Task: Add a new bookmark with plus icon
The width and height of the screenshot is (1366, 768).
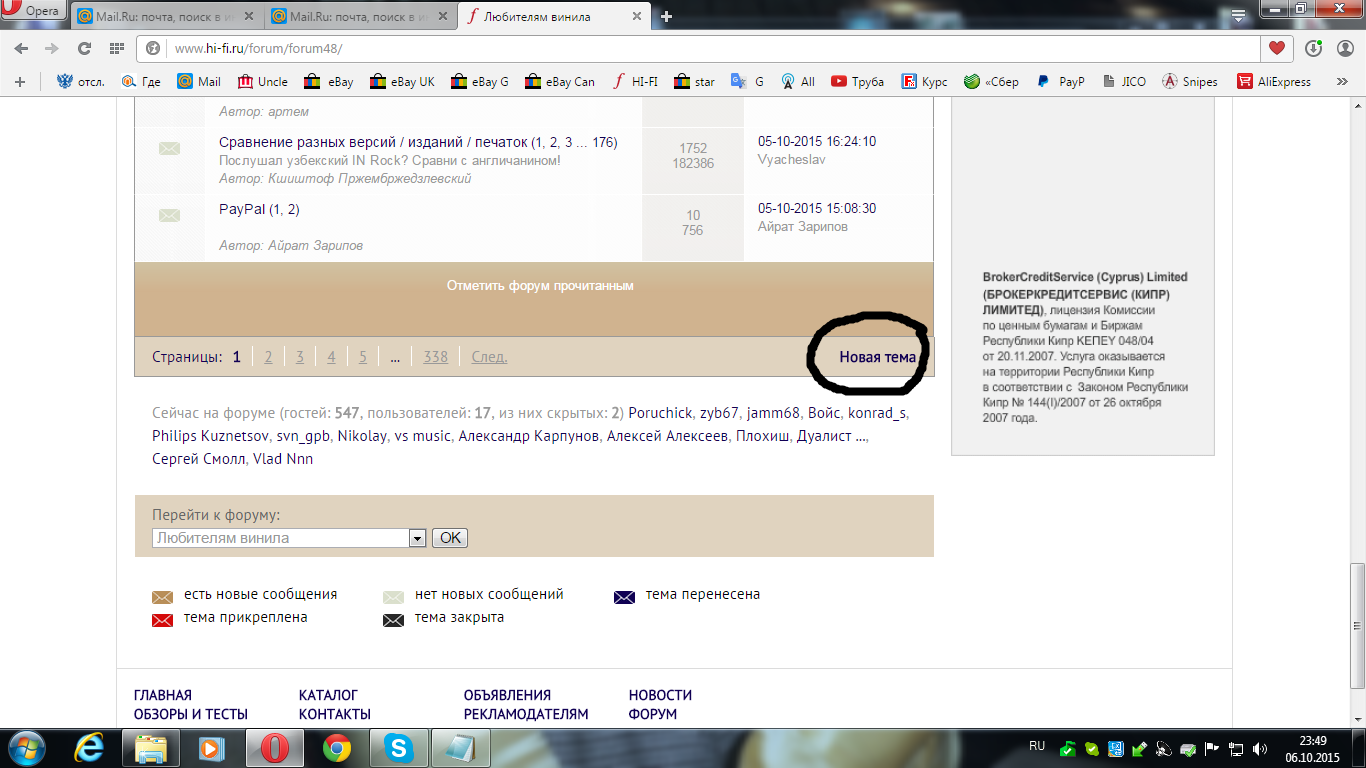Action: pyautogui.click(x=20, y=82)
